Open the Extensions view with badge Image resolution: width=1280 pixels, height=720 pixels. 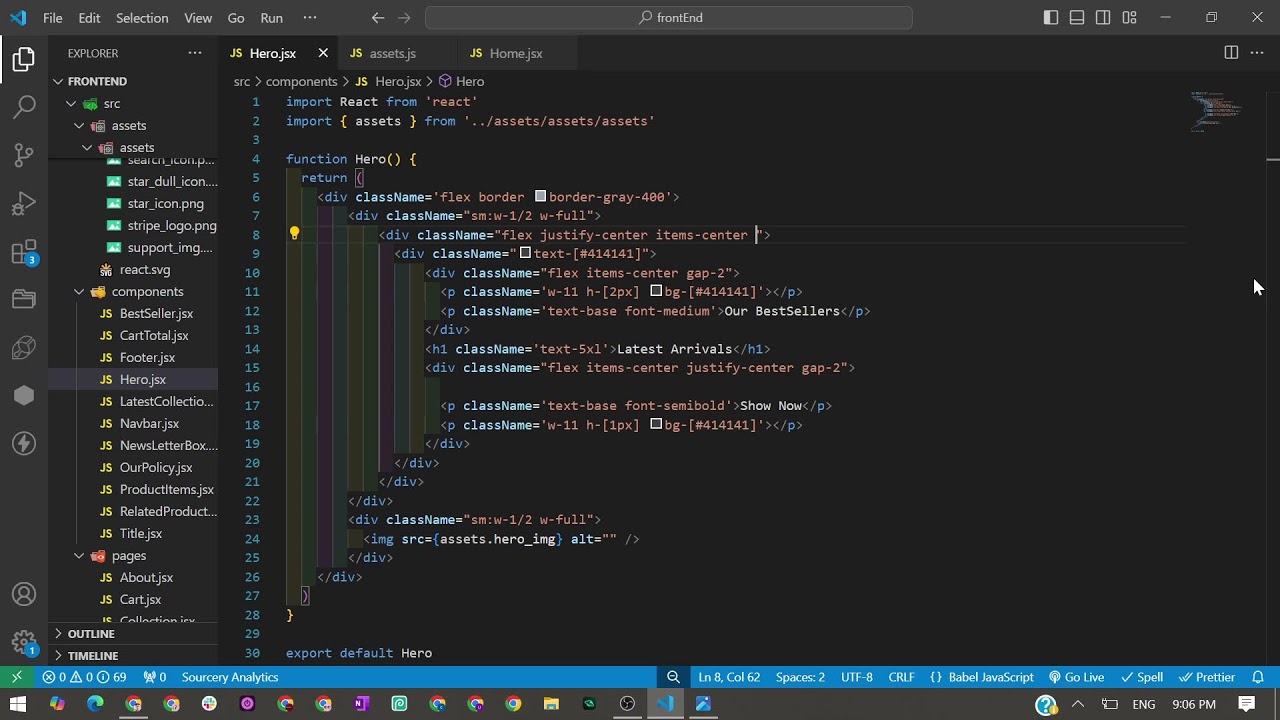coord(24,252)
